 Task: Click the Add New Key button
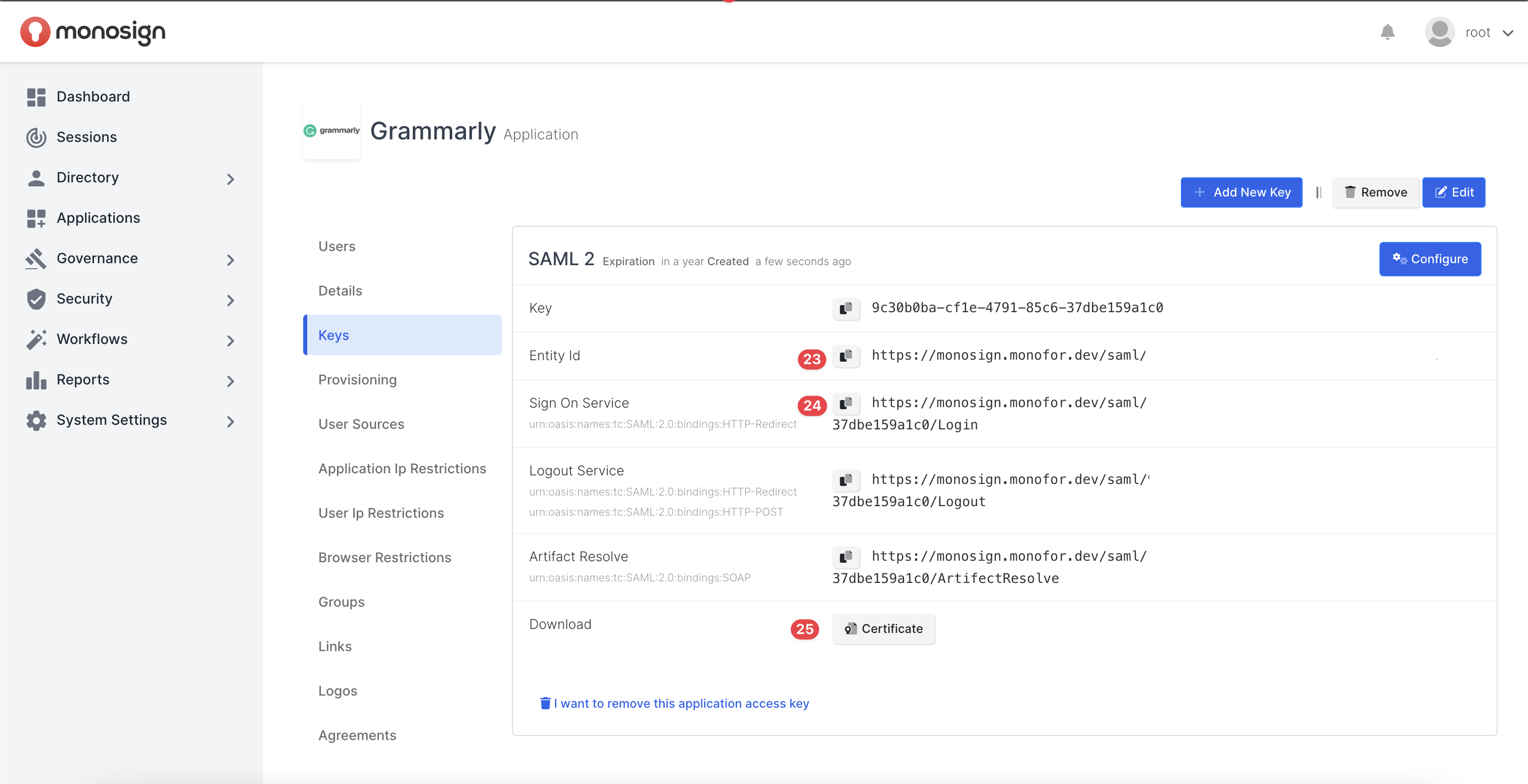1242,192
